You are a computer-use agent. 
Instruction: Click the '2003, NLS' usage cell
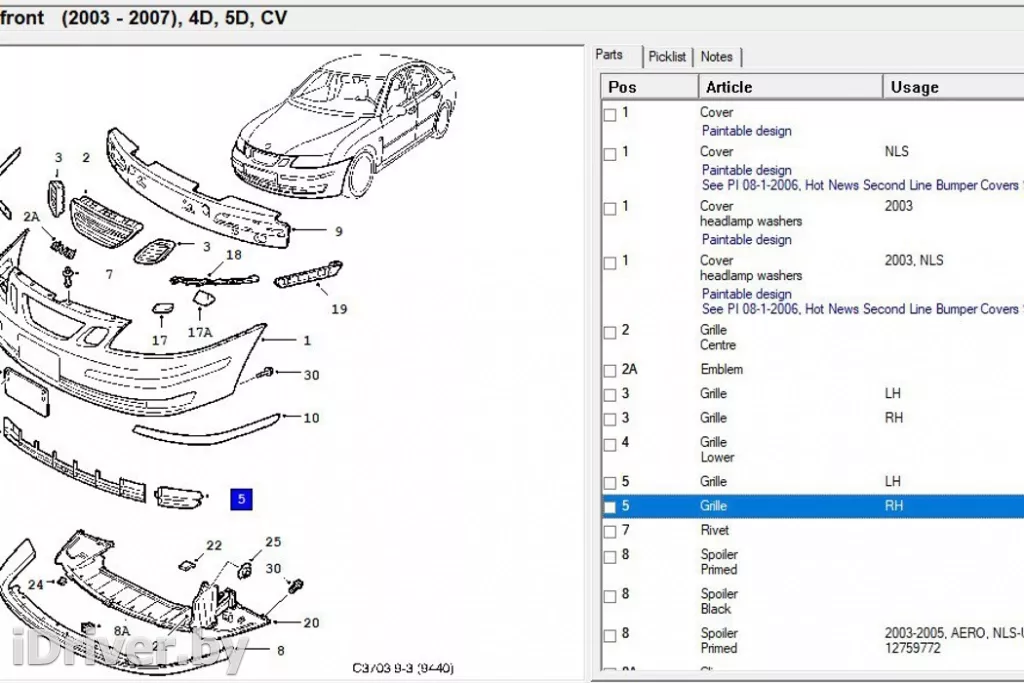(914, 261)
